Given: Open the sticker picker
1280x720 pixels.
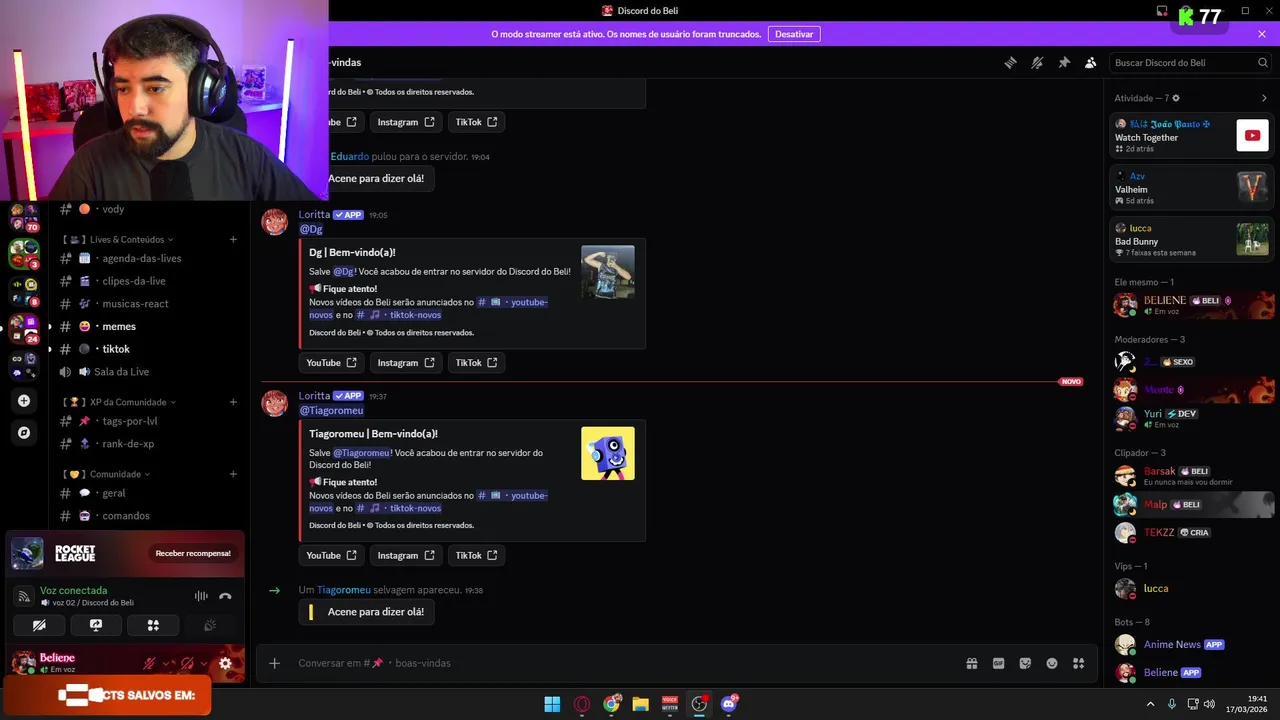Looking at the screenshot, I should 1025,663.
